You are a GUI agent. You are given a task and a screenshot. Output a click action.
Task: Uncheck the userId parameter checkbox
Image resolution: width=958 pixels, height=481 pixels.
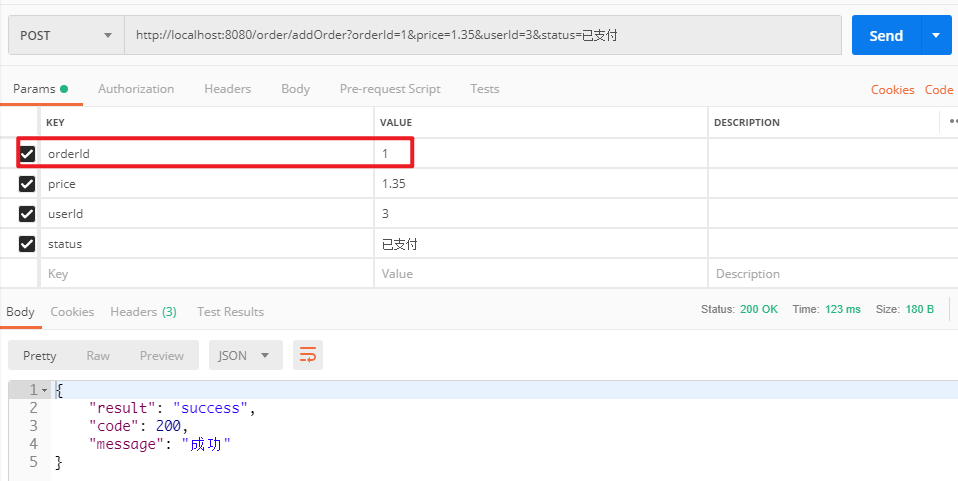(x=27, y=214)
